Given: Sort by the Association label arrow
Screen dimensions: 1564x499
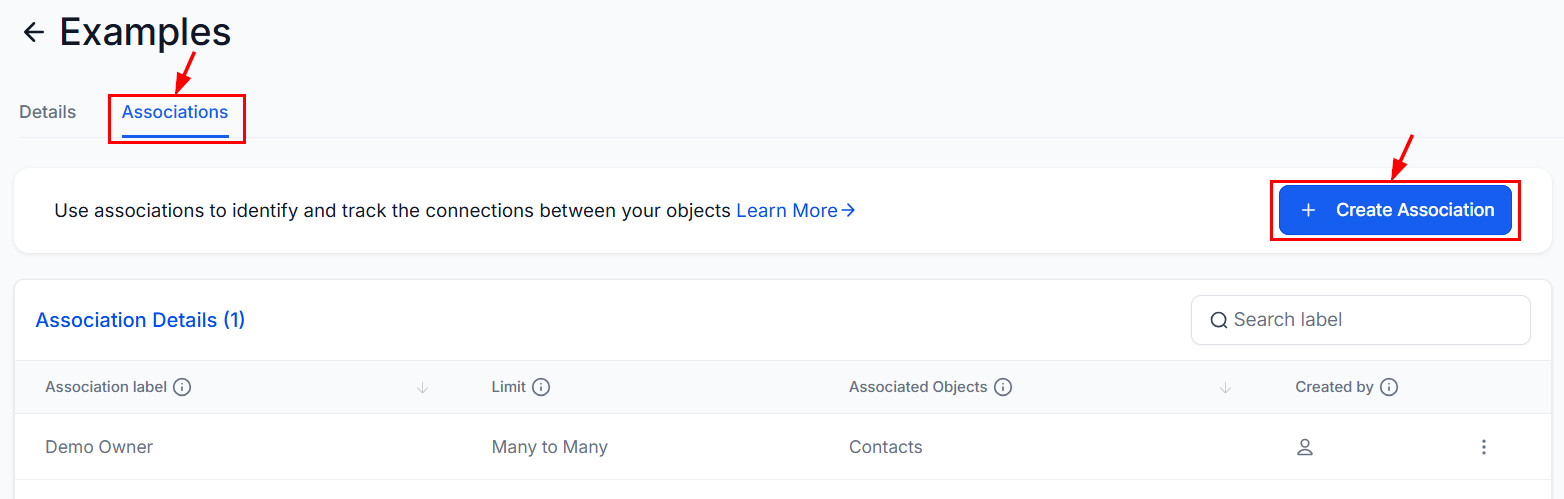Looking at the screenshot, I should coord(422,387).
